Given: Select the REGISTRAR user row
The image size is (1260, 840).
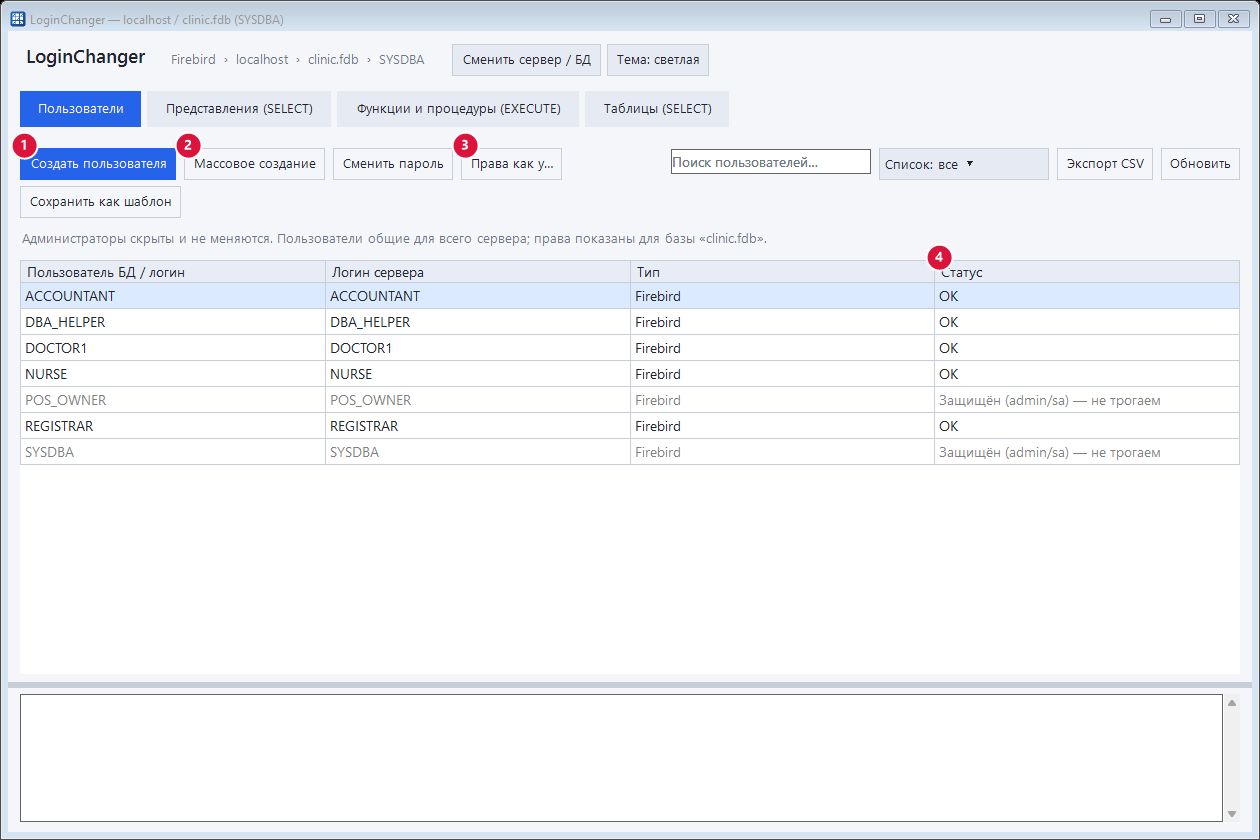Looking at the screenshot, I should (x=630, y=426).
